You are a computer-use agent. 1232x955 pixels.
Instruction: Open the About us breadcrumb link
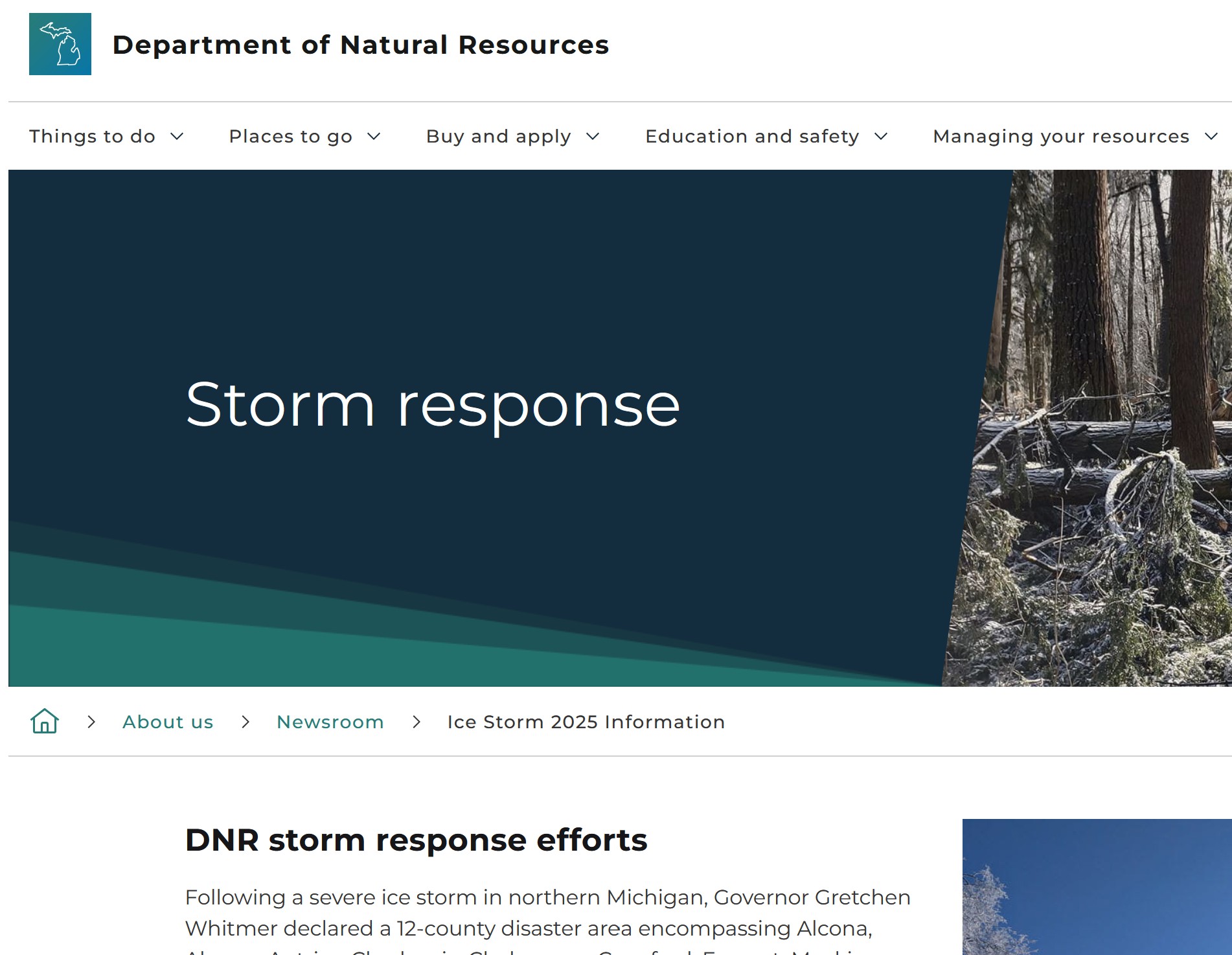click(168, 722)
